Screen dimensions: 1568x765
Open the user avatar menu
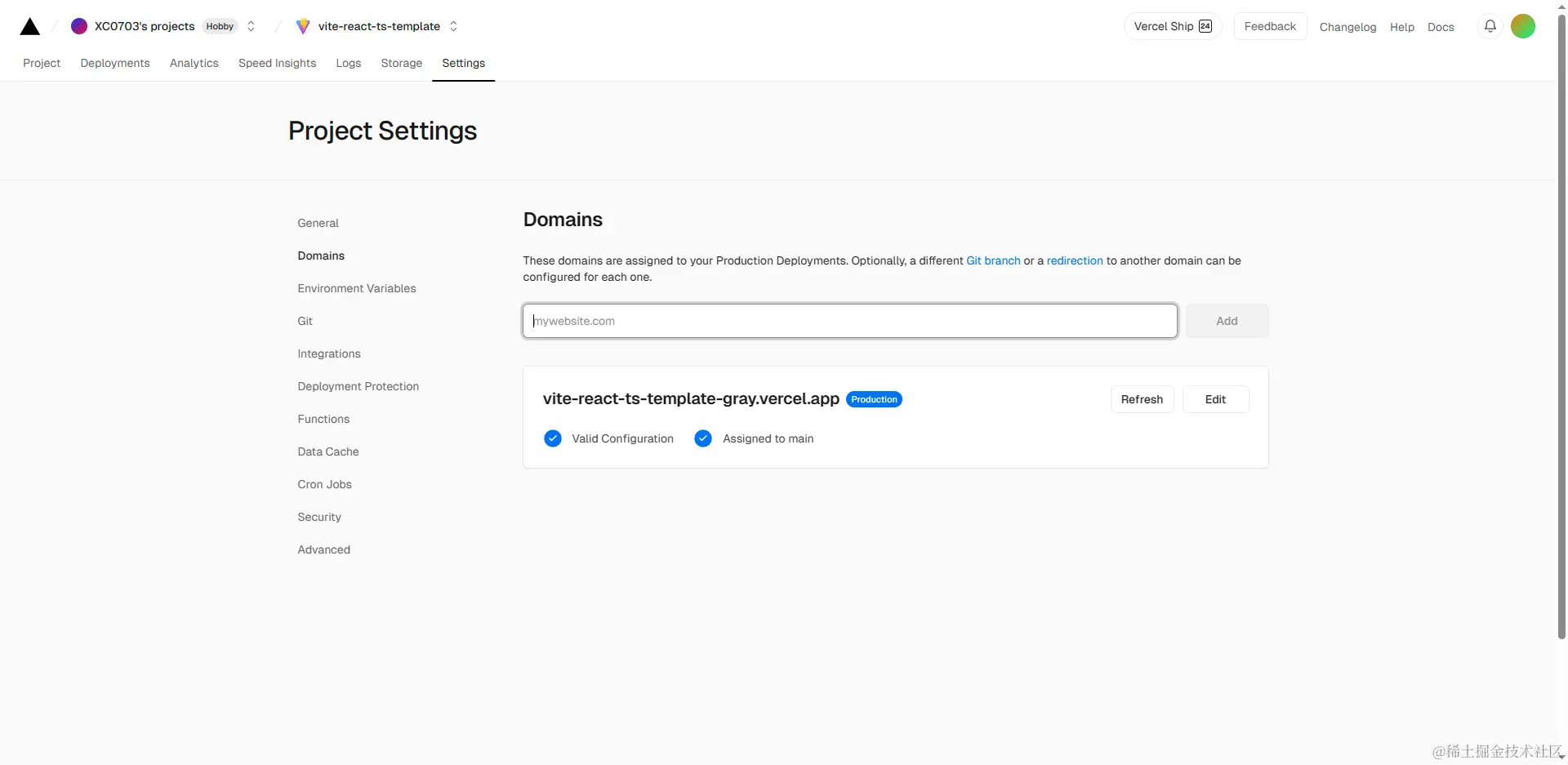tap(1523, 26)
